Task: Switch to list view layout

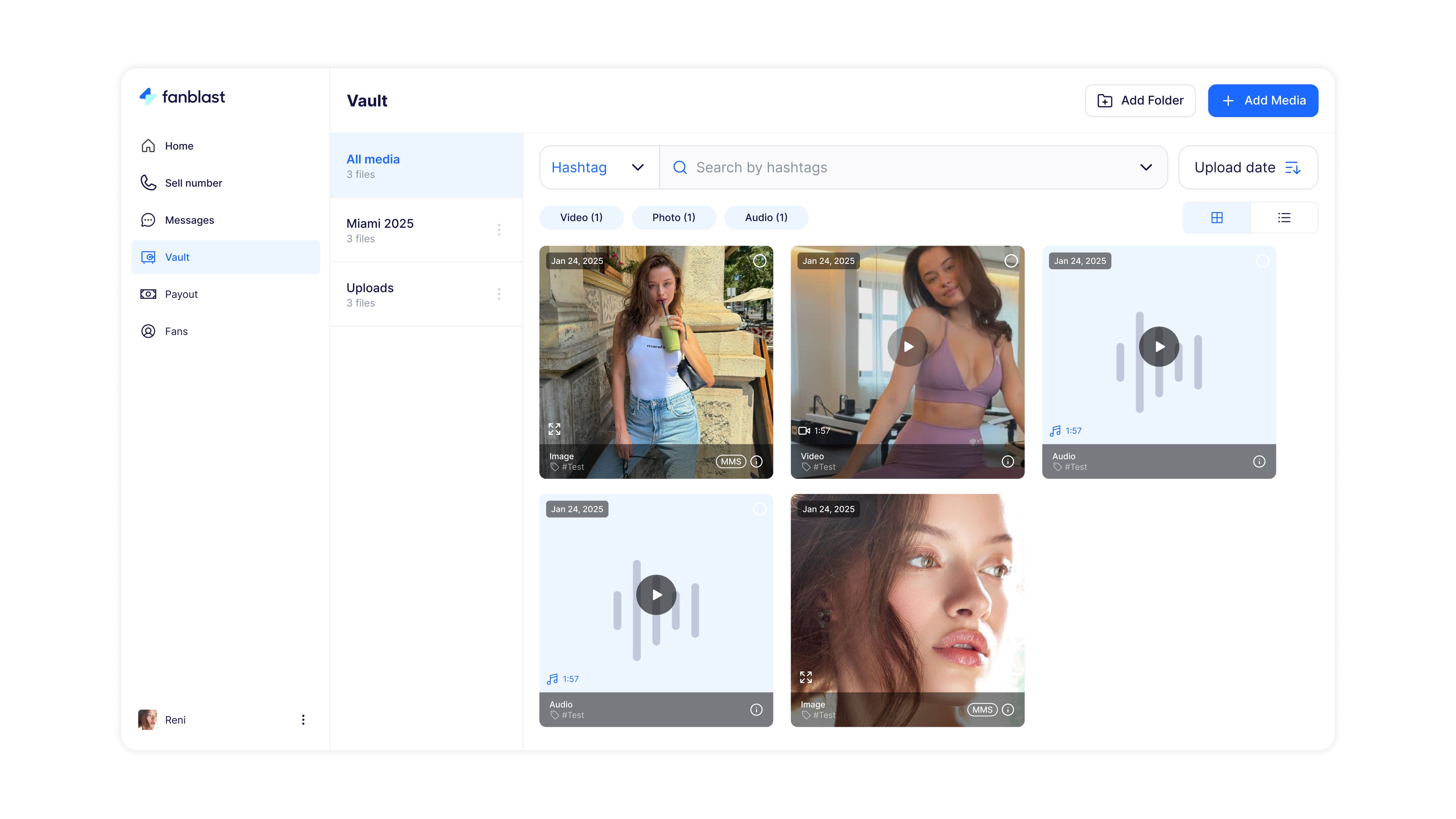Action: tap(1284, 217)
